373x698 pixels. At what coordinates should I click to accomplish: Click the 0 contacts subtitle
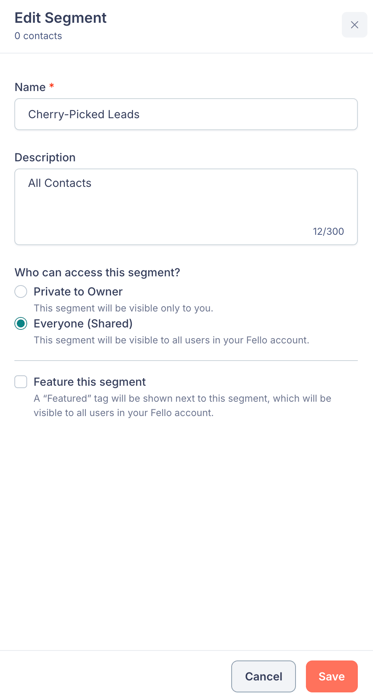pyautogui.click(x=38, y=36)
